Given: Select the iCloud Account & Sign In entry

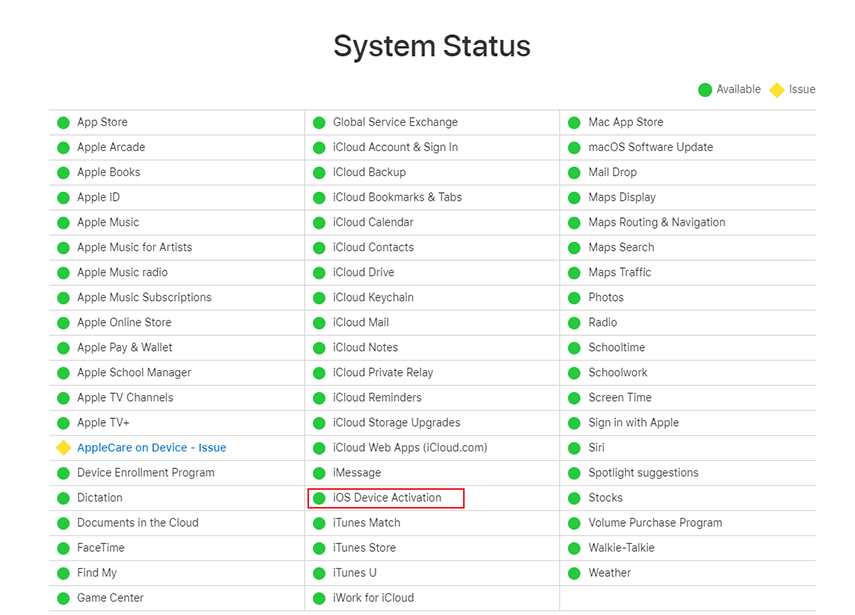Looking at the screenshot, I should 395,147.
